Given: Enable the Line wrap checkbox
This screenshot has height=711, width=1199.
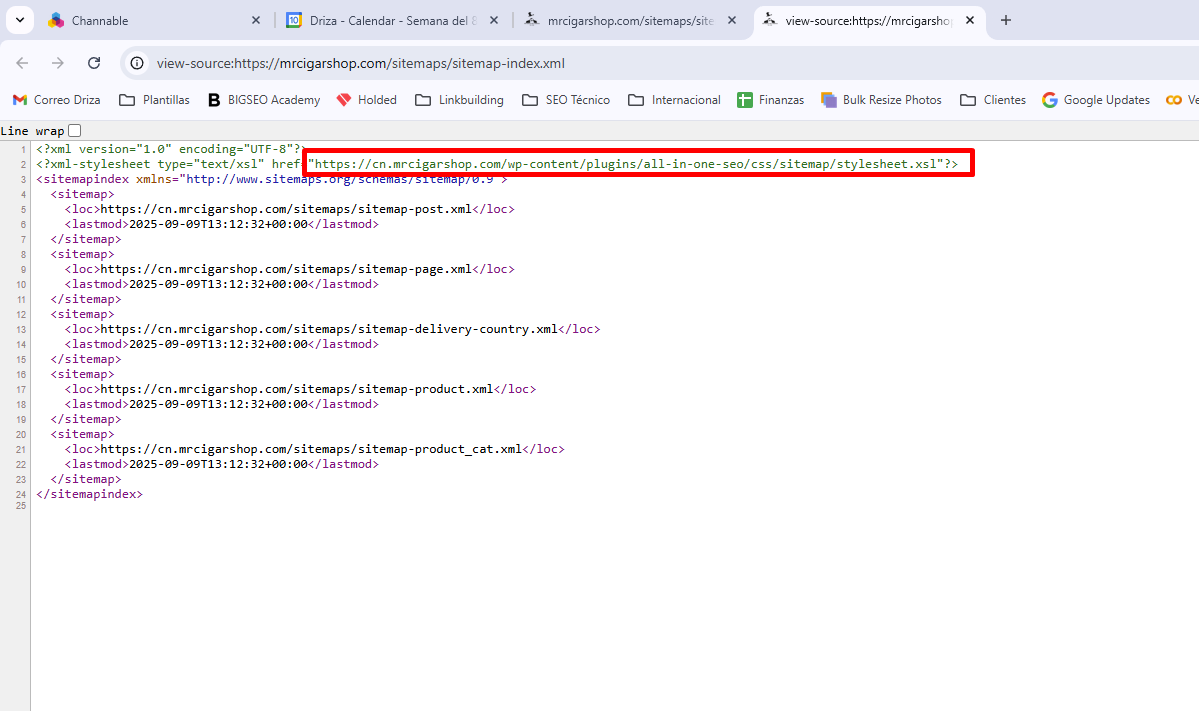Looking at the screenshot, I should (74, 131).
